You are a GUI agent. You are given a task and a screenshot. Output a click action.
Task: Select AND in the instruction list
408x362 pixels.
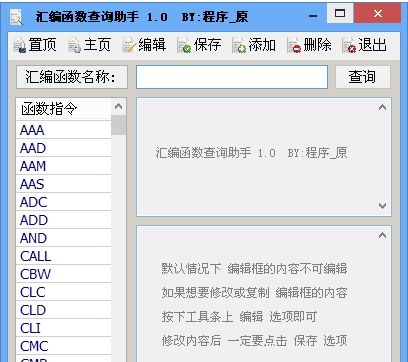[x=63, y=238]
